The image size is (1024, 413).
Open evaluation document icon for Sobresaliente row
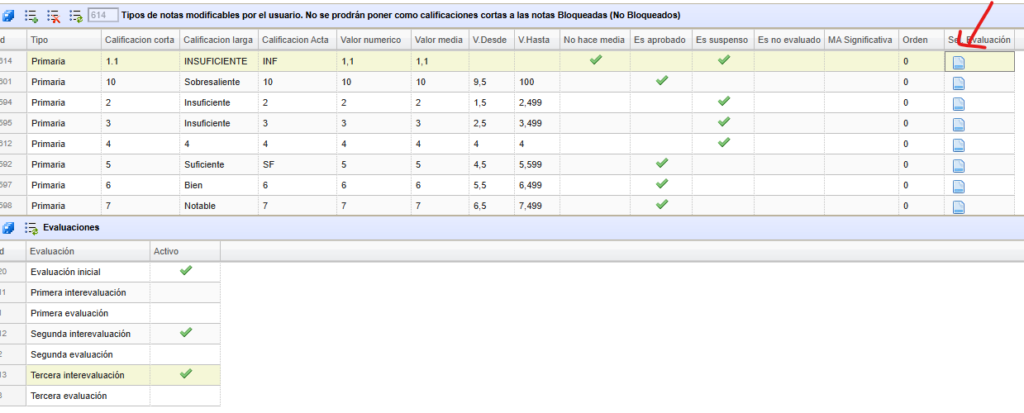click(958, 82)
